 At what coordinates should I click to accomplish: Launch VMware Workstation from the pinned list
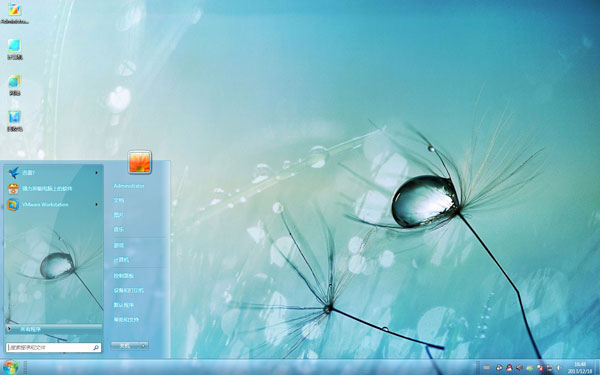[x=54, y=205]
